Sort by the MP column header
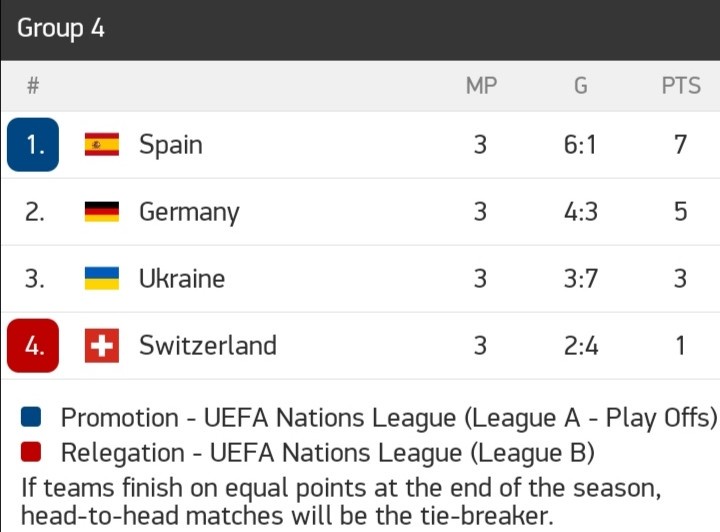Viewport: 720px width, 532px height. click(481, 86)
